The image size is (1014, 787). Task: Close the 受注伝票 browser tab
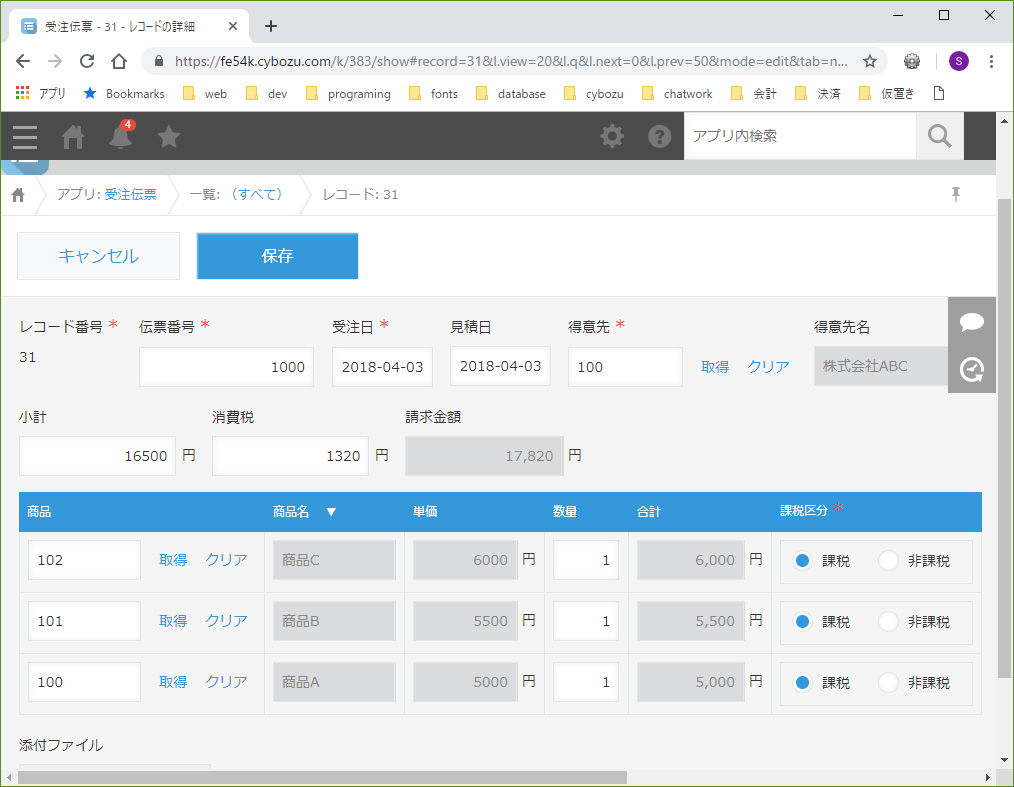(233, 26)
